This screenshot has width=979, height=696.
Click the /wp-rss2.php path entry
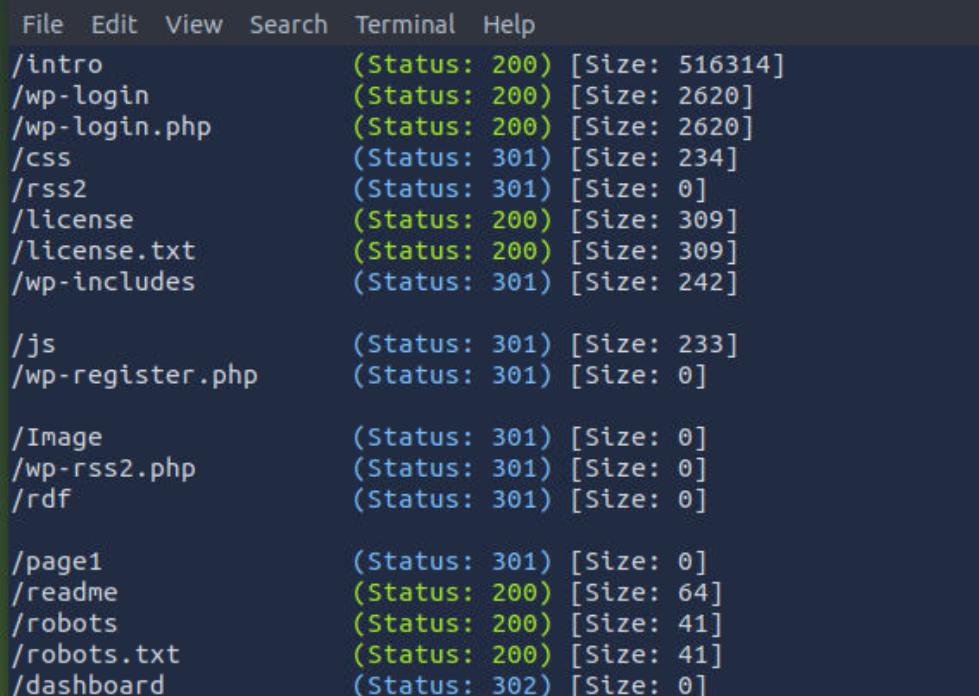[104, 469]
